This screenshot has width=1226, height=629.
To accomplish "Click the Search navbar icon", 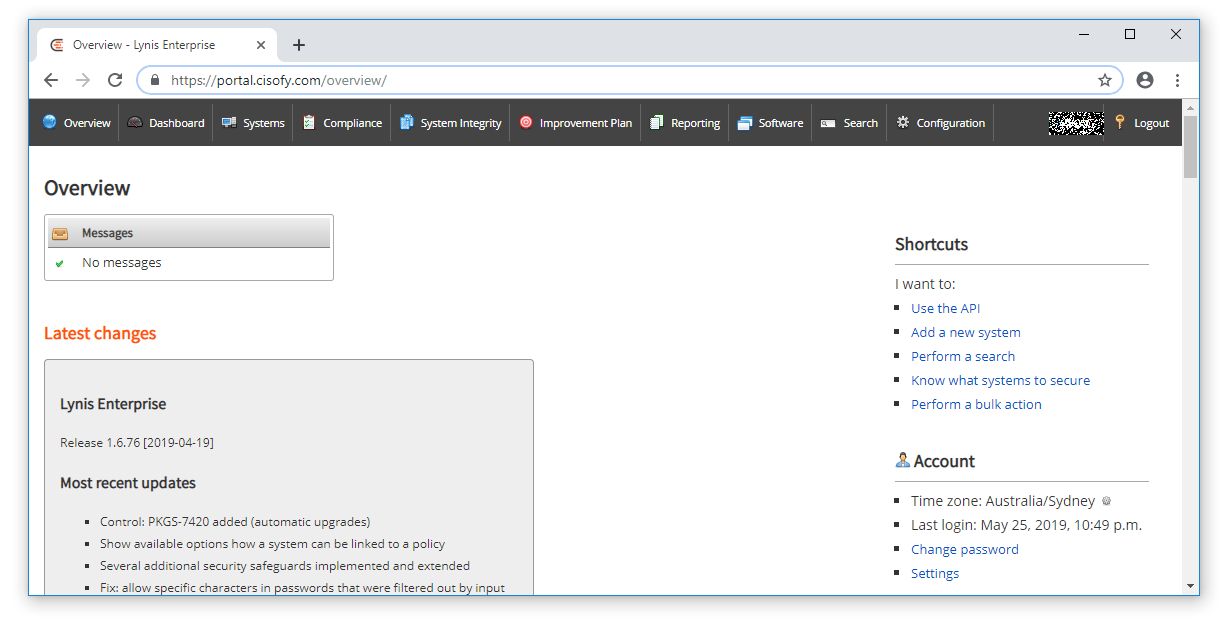I will pos(828,123).
